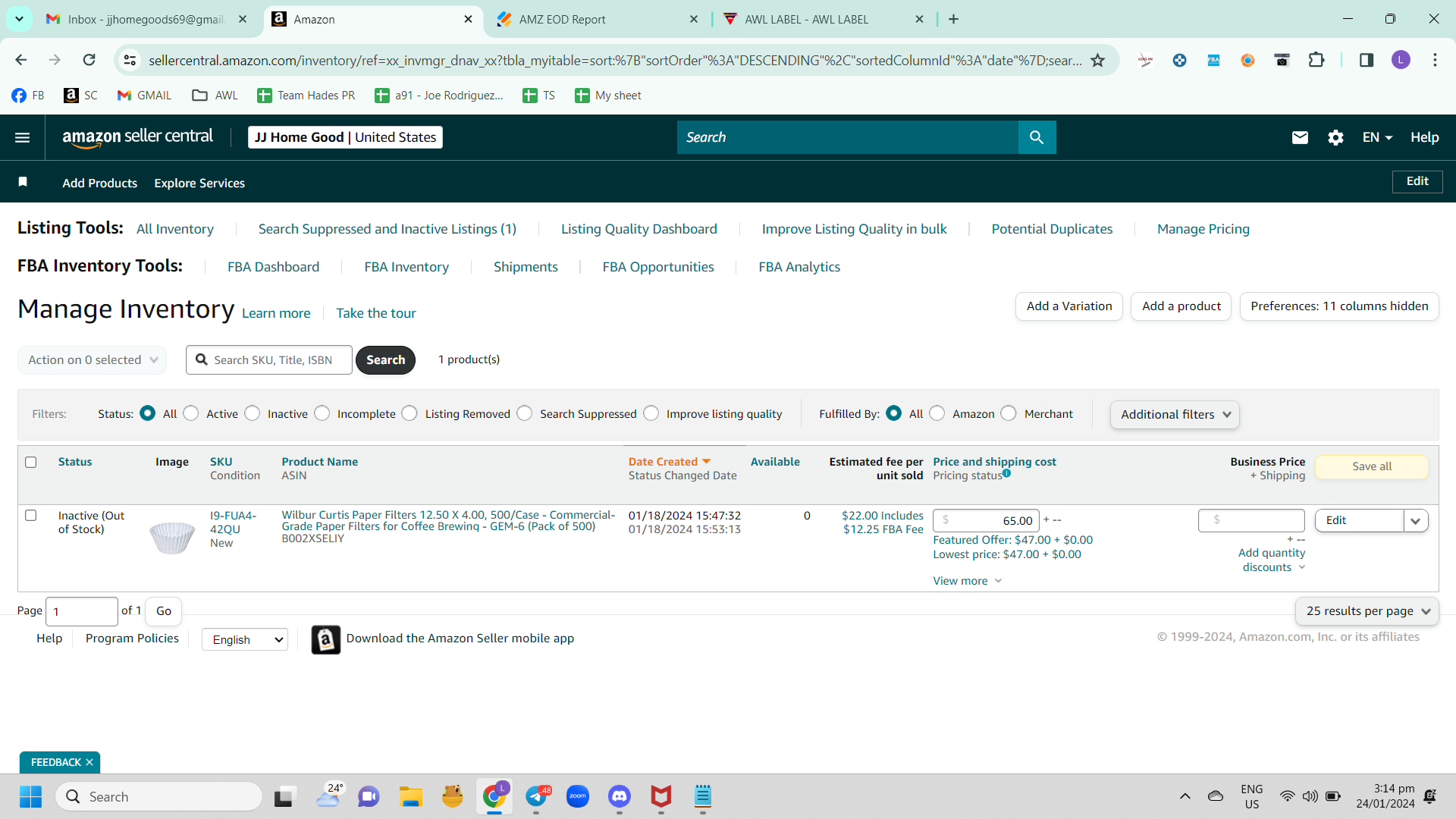Open the FB bookmark in bookmarks bar
Image resolution: width=1456 pixels, height=819 pixels.
(28, 95)
